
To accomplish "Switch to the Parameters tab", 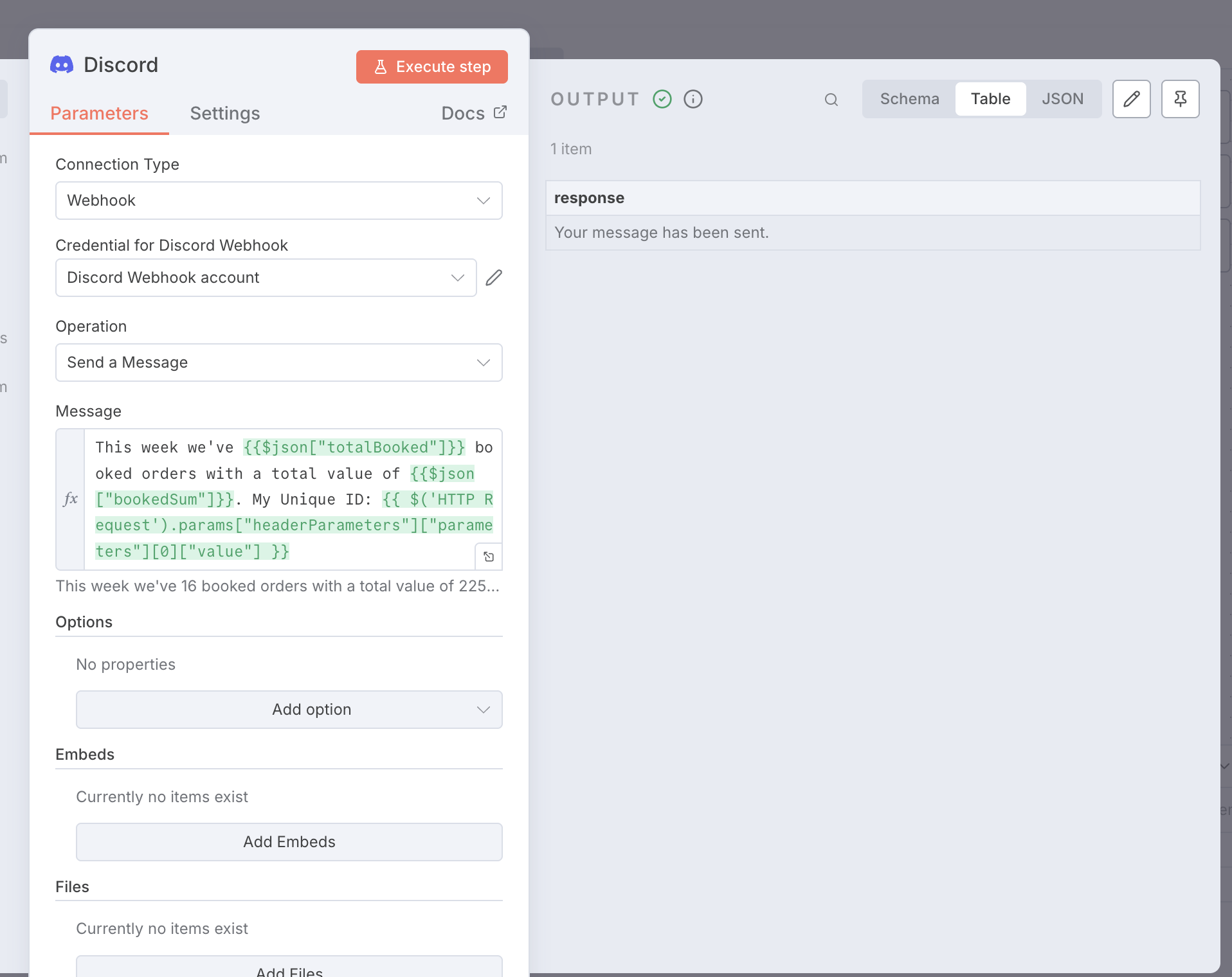I will point(99,114).
